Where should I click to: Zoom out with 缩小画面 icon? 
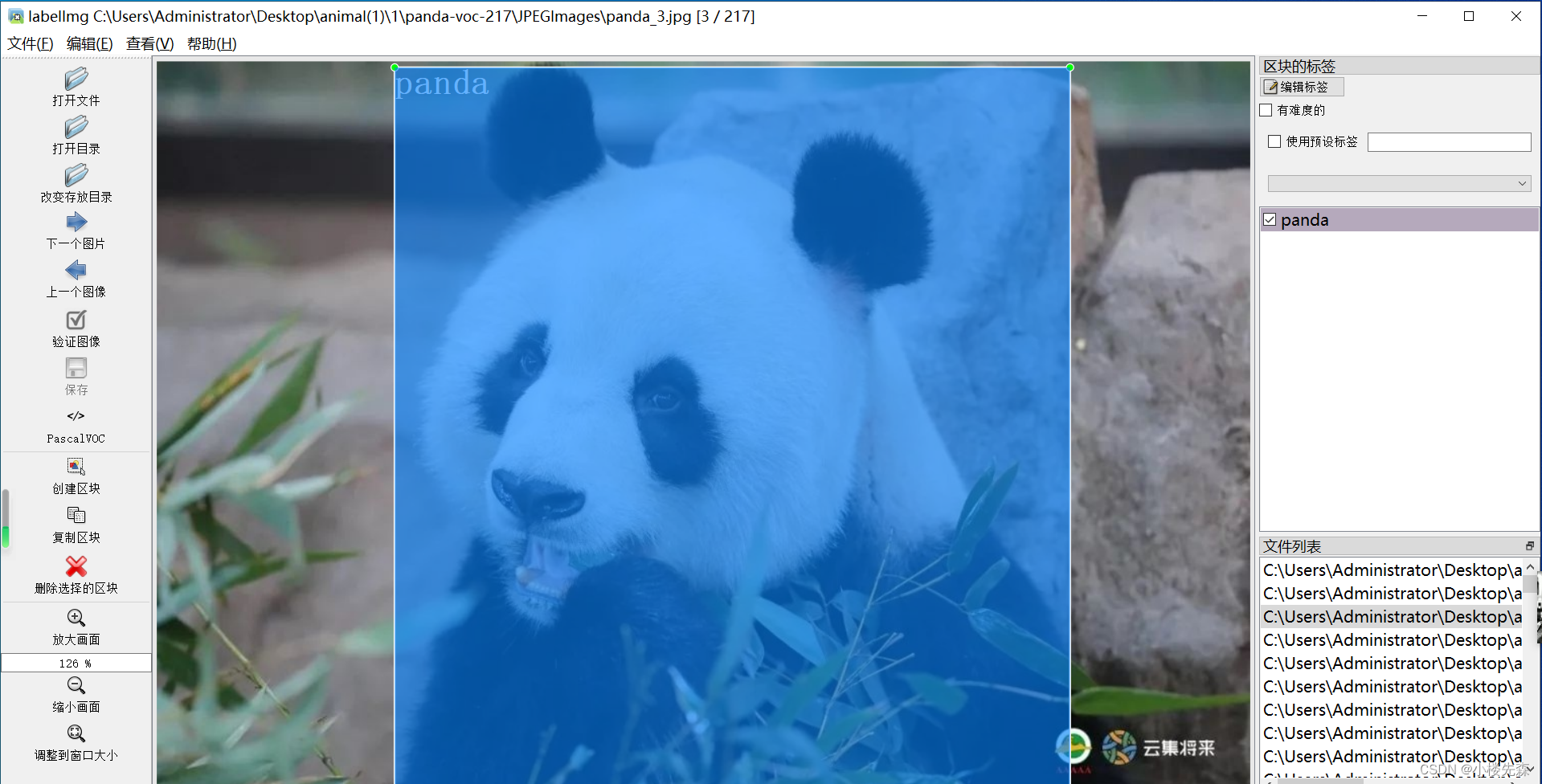[x=76, y=685]
